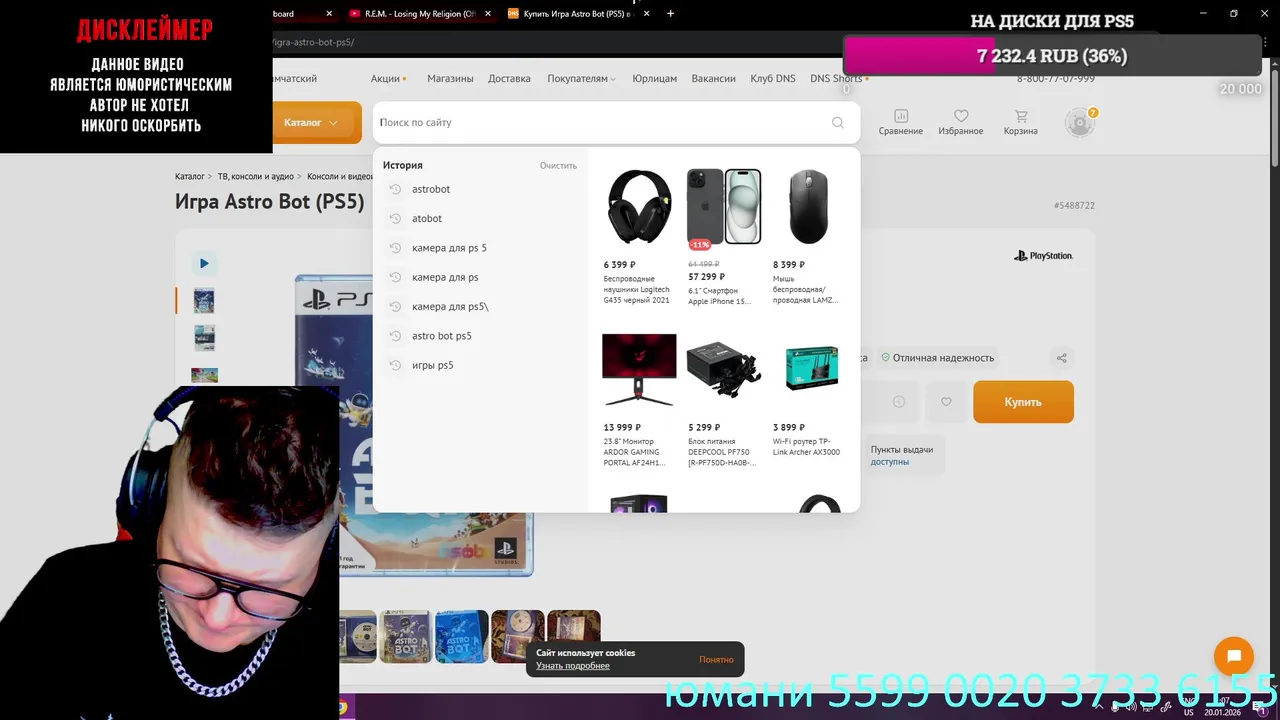The height and width of the screenshot is (720, 1280).
Task: Select second product gallery thumbnail
Action: pos(204,338)
